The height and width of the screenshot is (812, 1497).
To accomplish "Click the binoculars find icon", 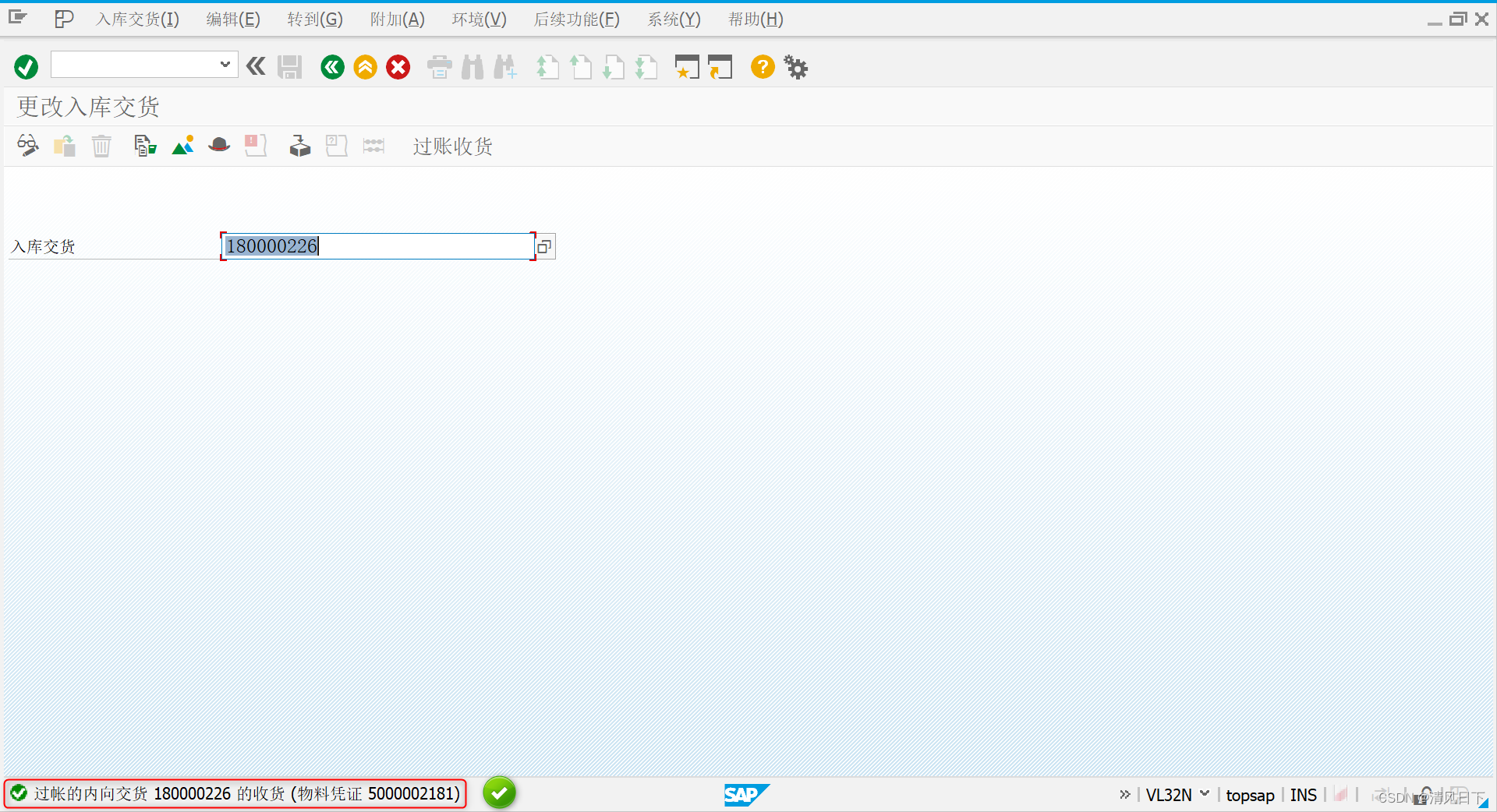I will point(472,67).
